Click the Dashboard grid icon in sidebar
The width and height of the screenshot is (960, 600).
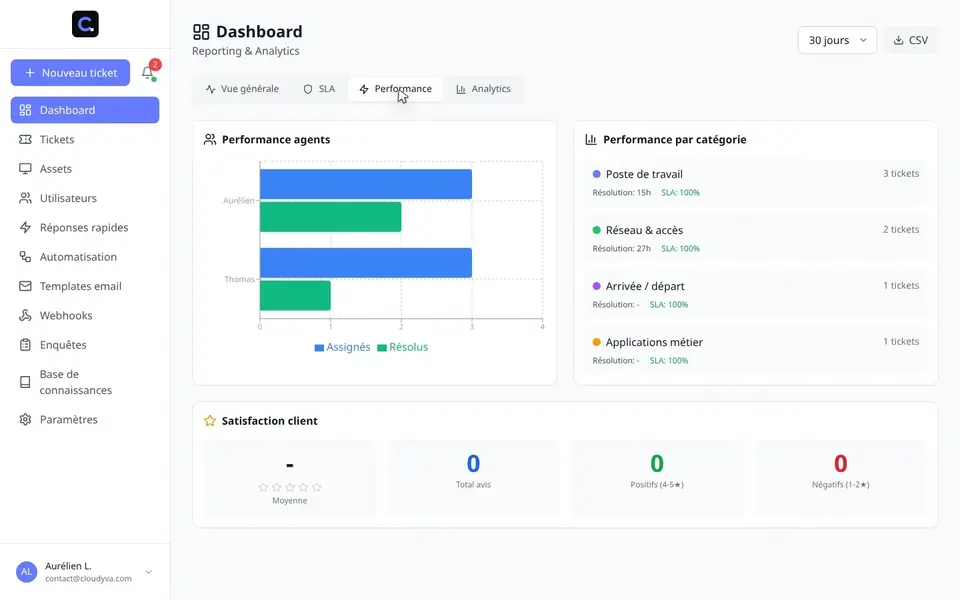tap(25, 110)
